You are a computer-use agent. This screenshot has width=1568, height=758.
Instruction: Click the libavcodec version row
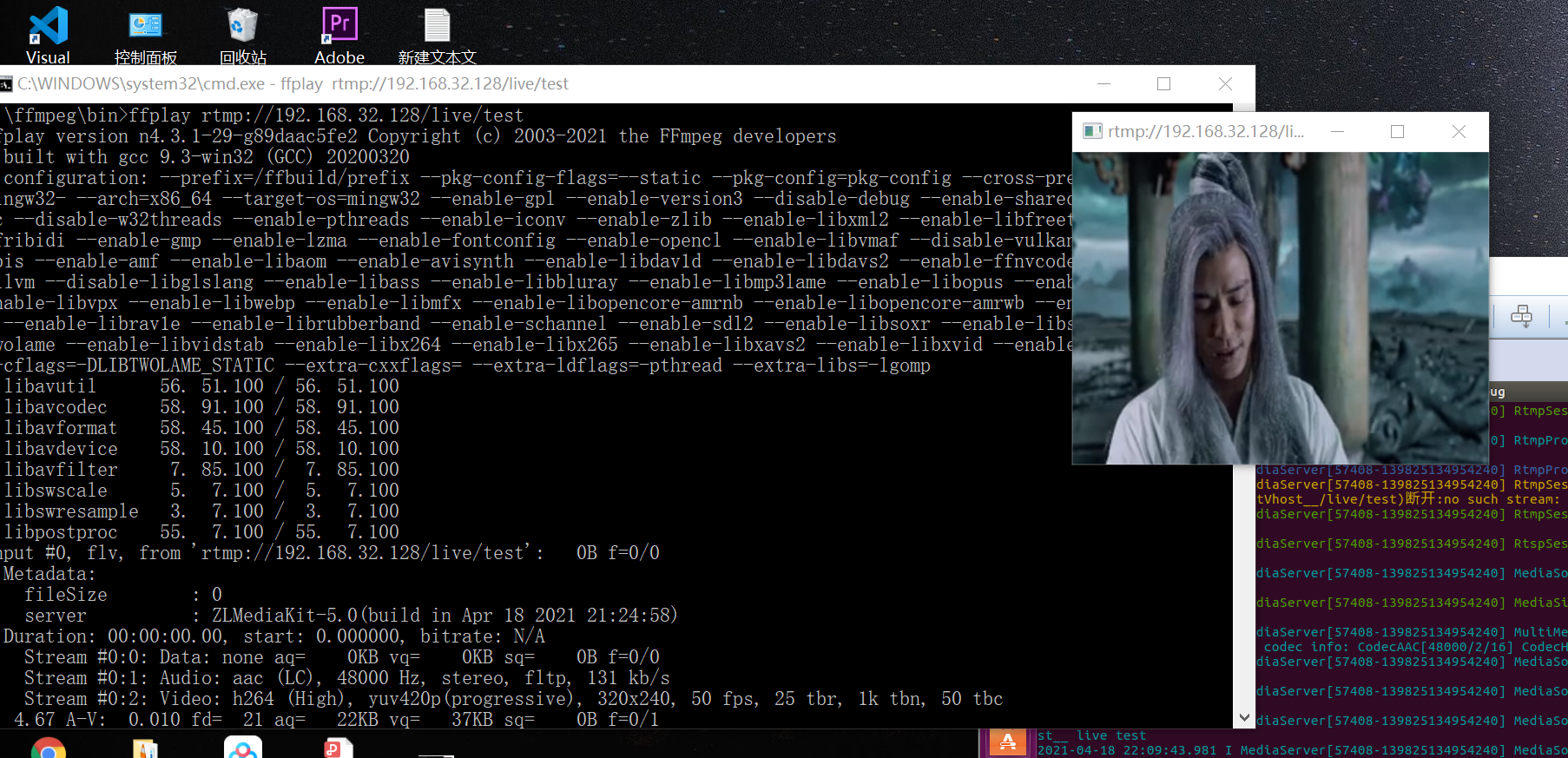coord(201,407)
